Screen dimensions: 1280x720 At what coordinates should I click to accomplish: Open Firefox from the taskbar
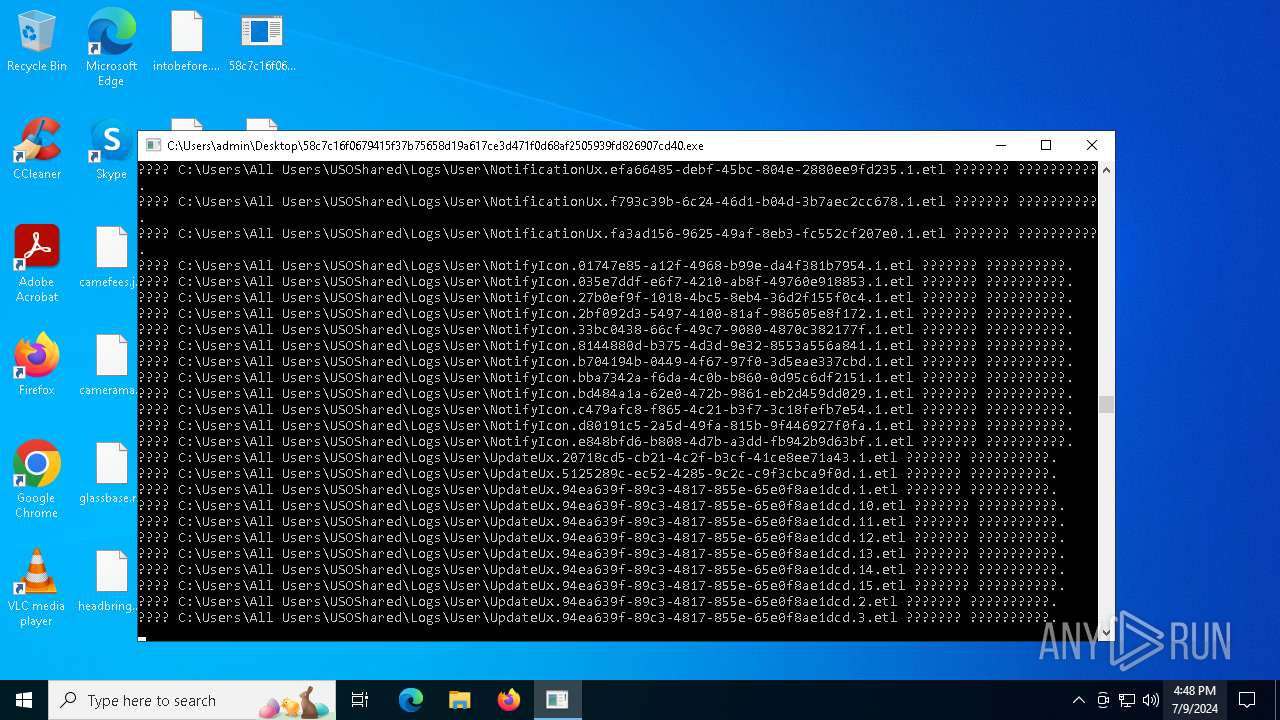click(508, 700)
